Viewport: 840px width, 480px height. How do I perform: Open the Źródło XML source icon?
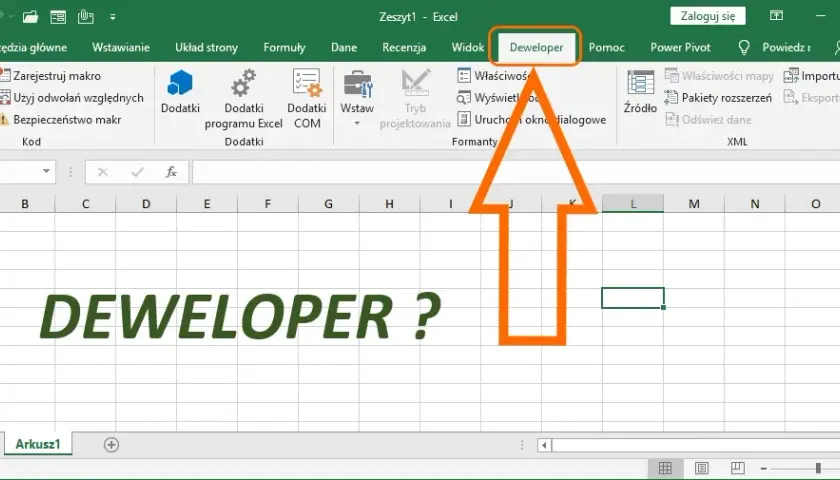[x=640, y=84]
